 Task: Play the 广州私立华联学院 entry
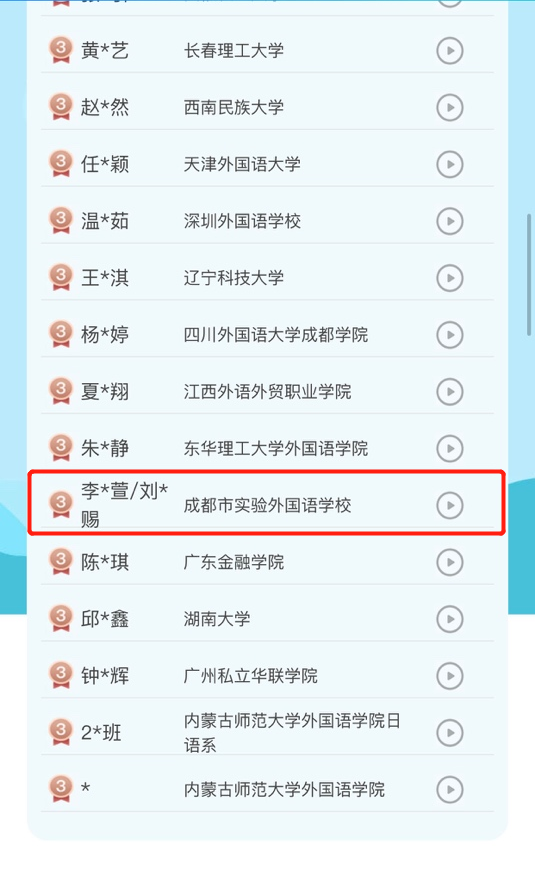(x=450, y=676)
